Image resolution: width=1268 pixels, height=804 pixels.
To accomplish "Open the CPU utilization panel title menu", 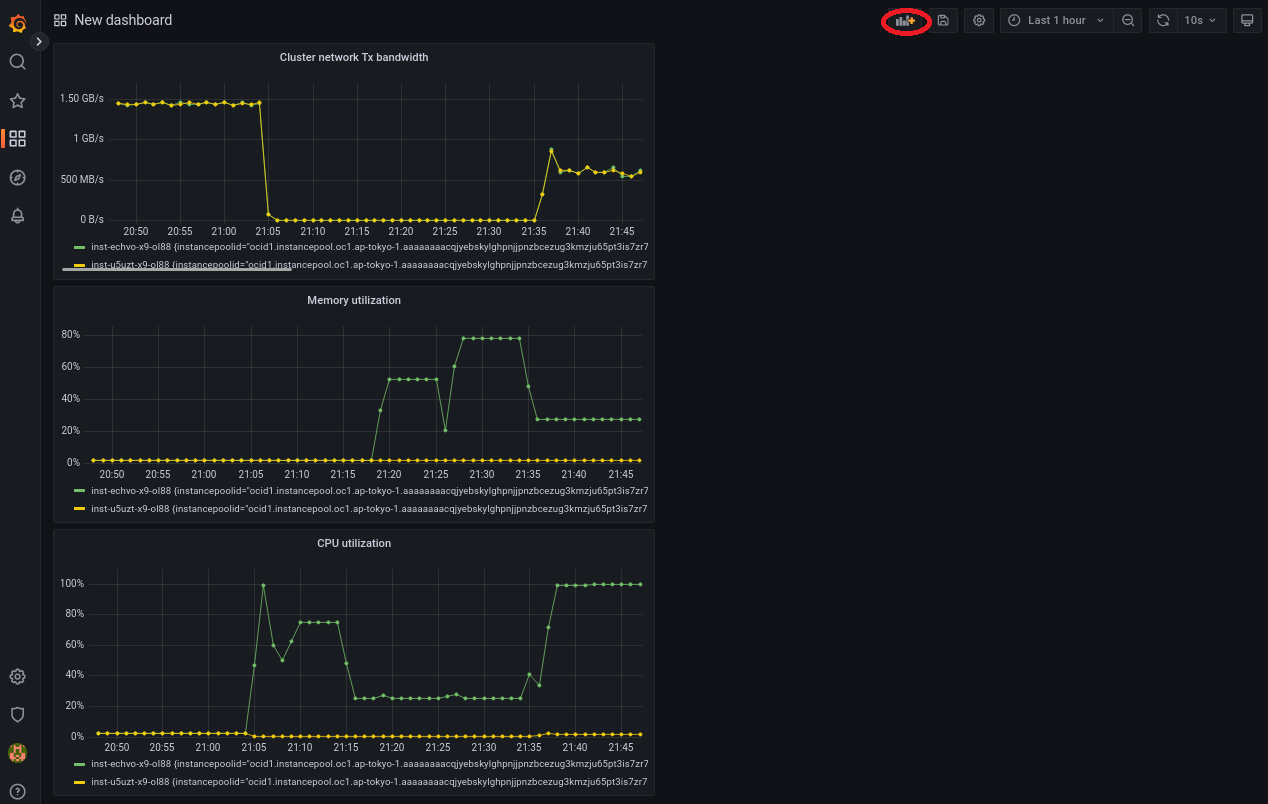I will coord(353,543).
